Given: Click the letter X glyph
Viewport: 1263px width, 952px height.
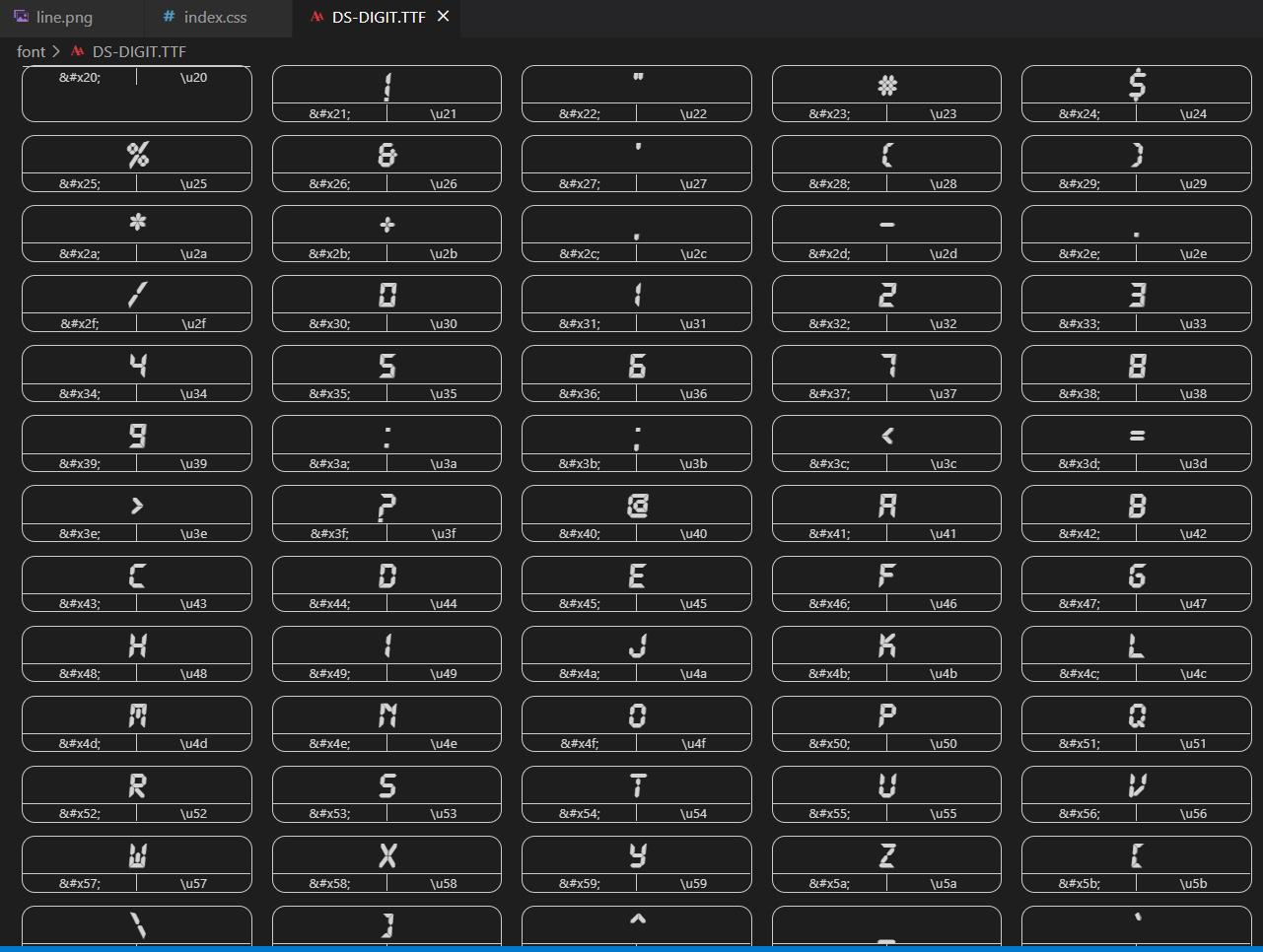Looking at the screenshot, I should 387,855.
